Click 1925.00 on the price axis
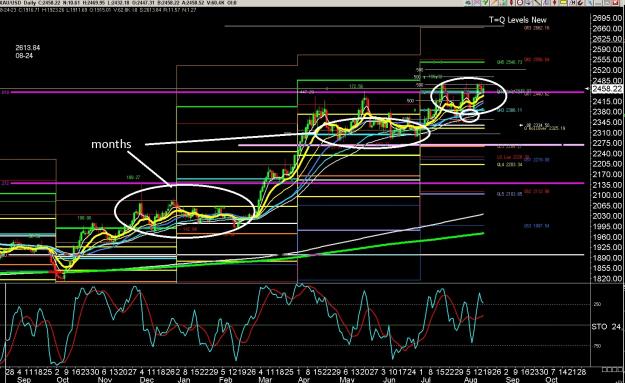The height and width of the screenshot is (383, 625). [607, 247]
